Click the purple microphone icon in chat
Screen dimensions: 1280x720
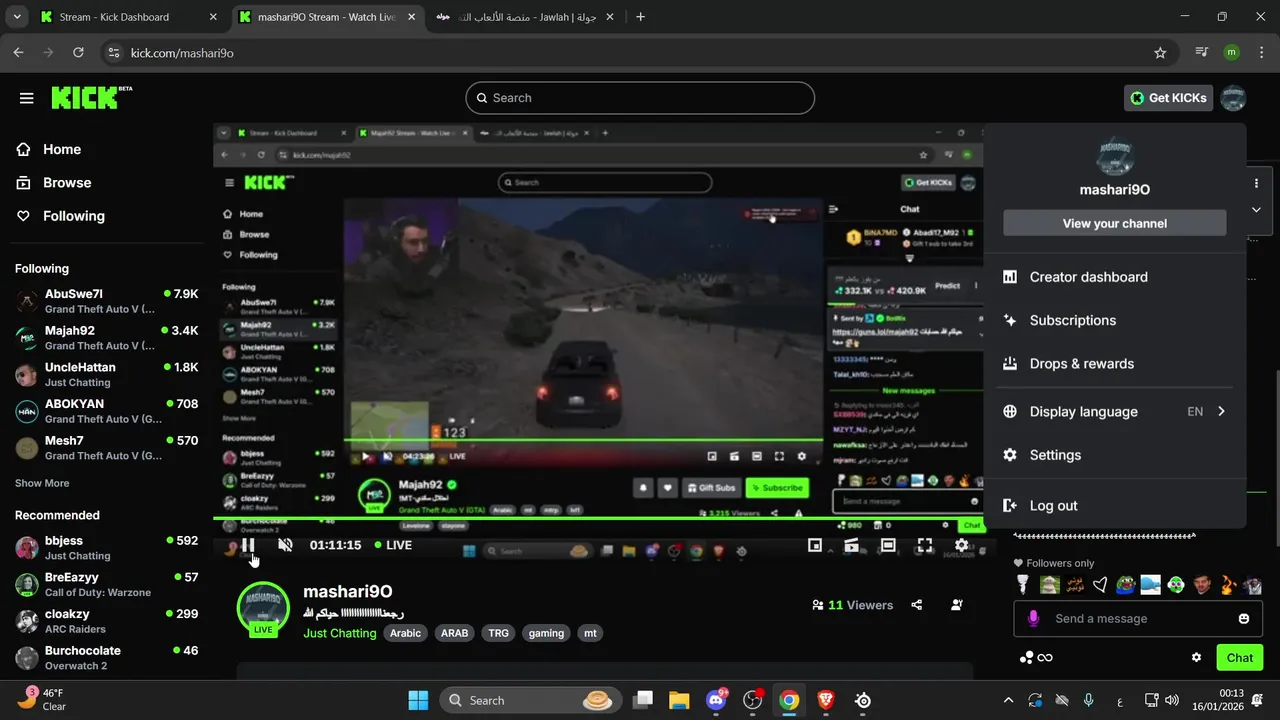click(x=1033, y=618)
